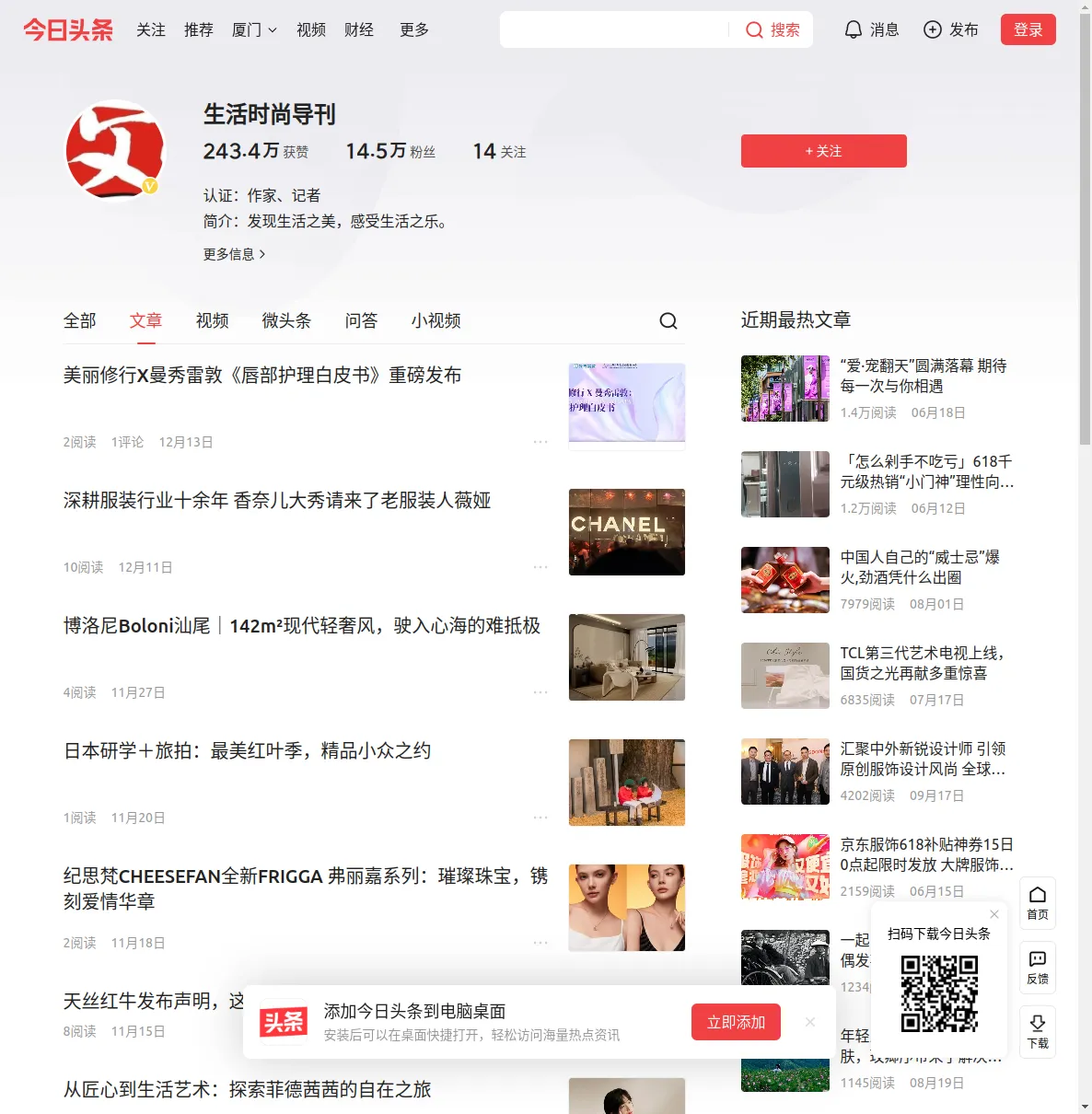Open the 小视频 tab
The width and height of the screenshot is (1092, 1114).
coord(436,320)
